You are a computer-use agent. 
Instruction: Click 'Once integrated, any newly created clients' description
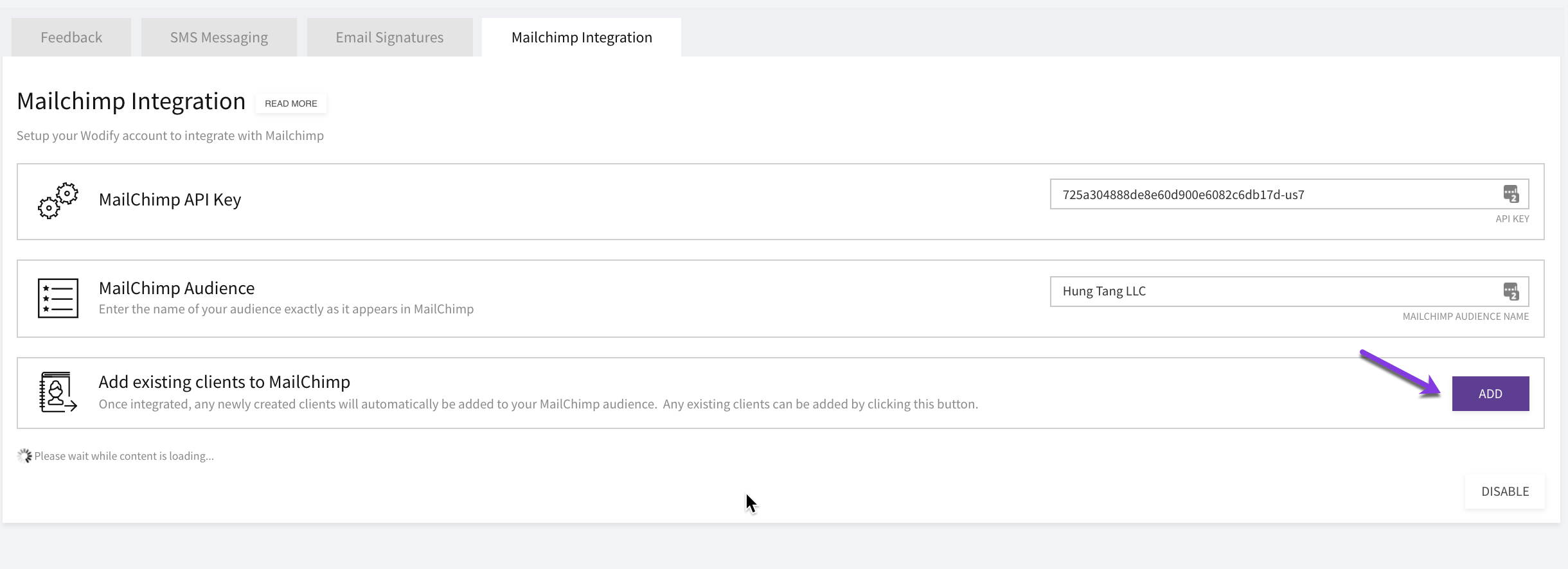pyautogui.click(x=539, y=404)
